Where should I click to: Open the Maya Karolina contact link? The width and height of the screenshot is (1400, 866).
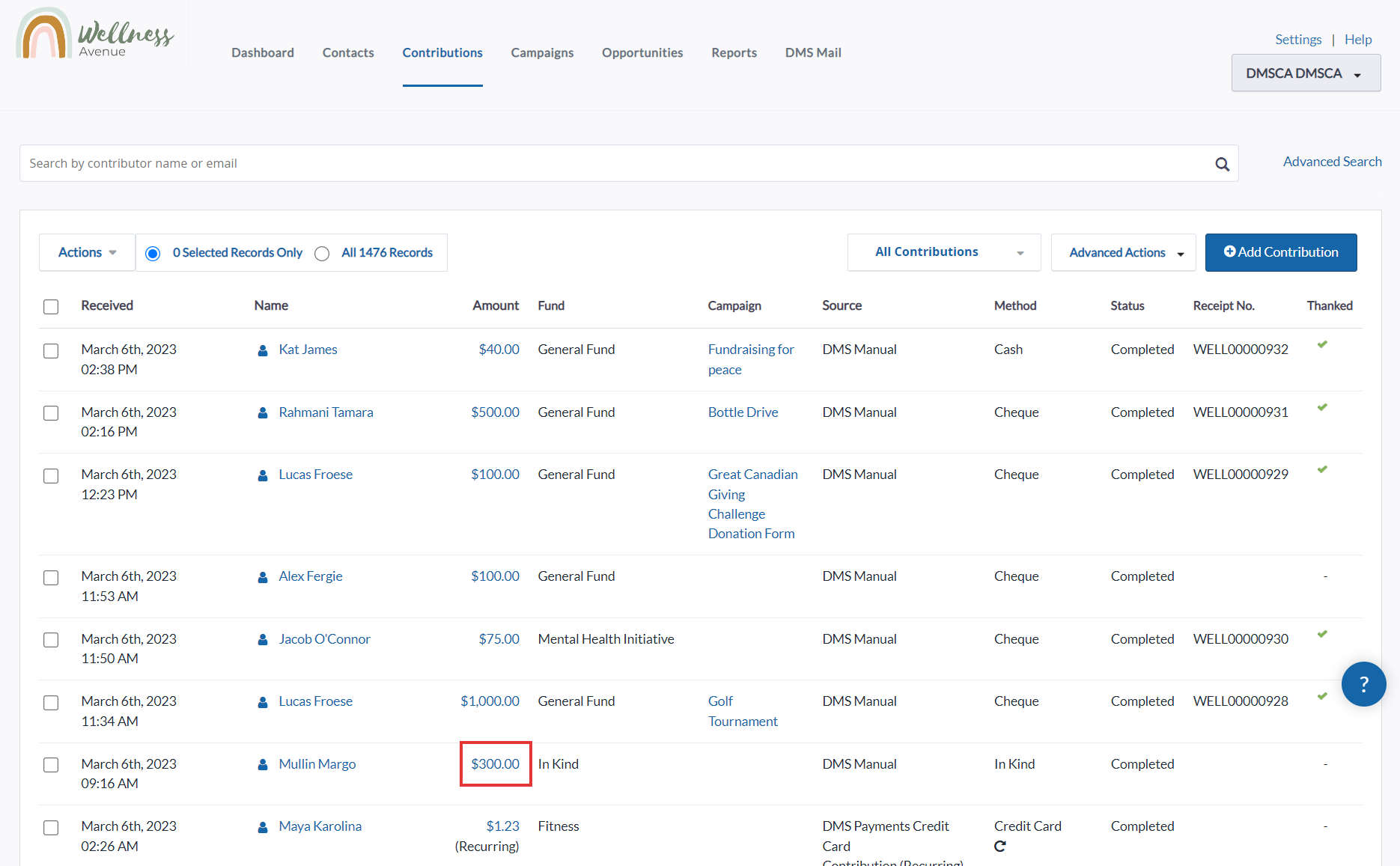(320, 826)
